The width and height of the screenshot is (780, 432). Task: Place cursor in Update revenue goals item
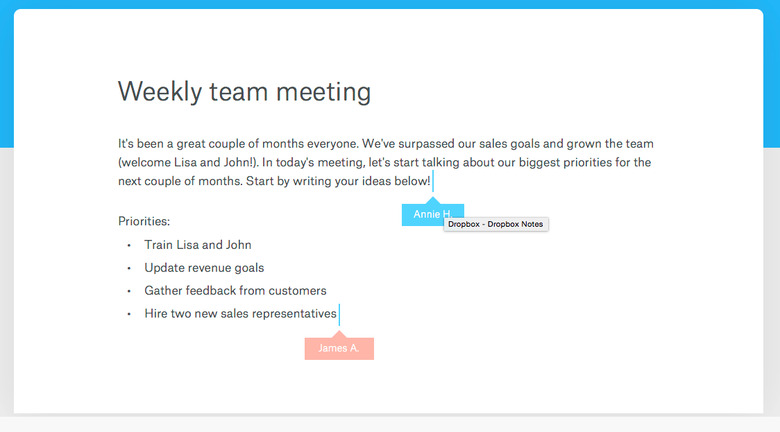tap(204, 268)
